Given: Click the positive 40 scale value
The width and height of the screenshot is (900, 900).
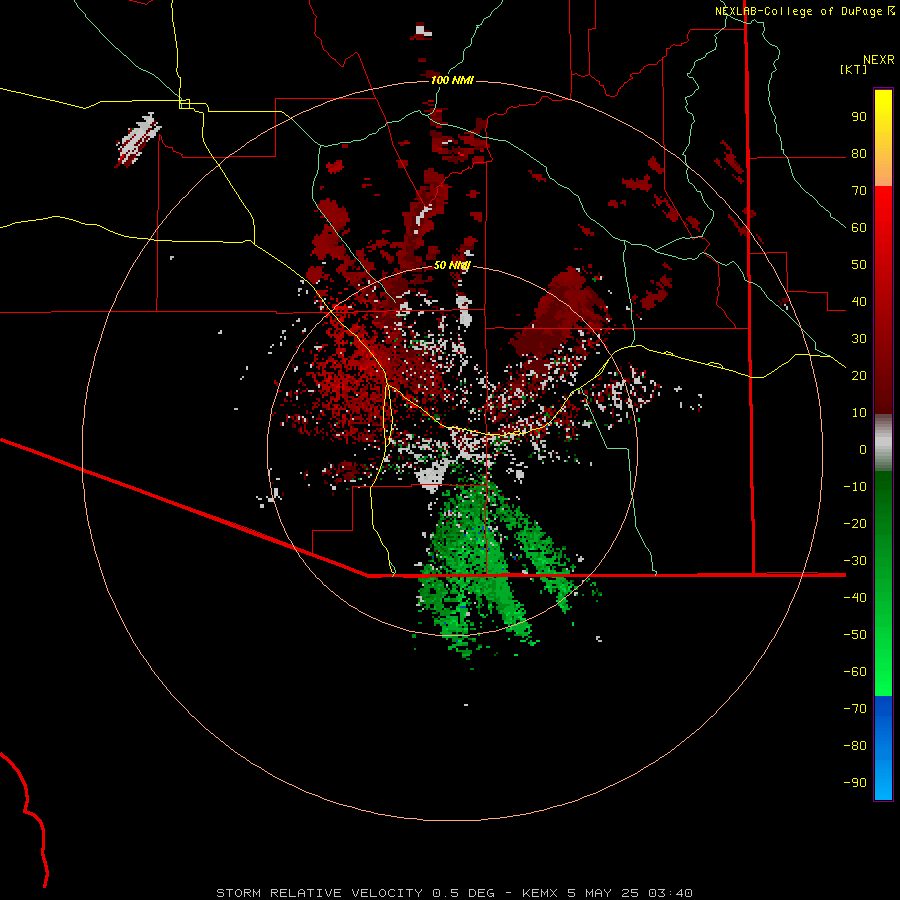Looking at the screenshot, I should pos(859,301).
